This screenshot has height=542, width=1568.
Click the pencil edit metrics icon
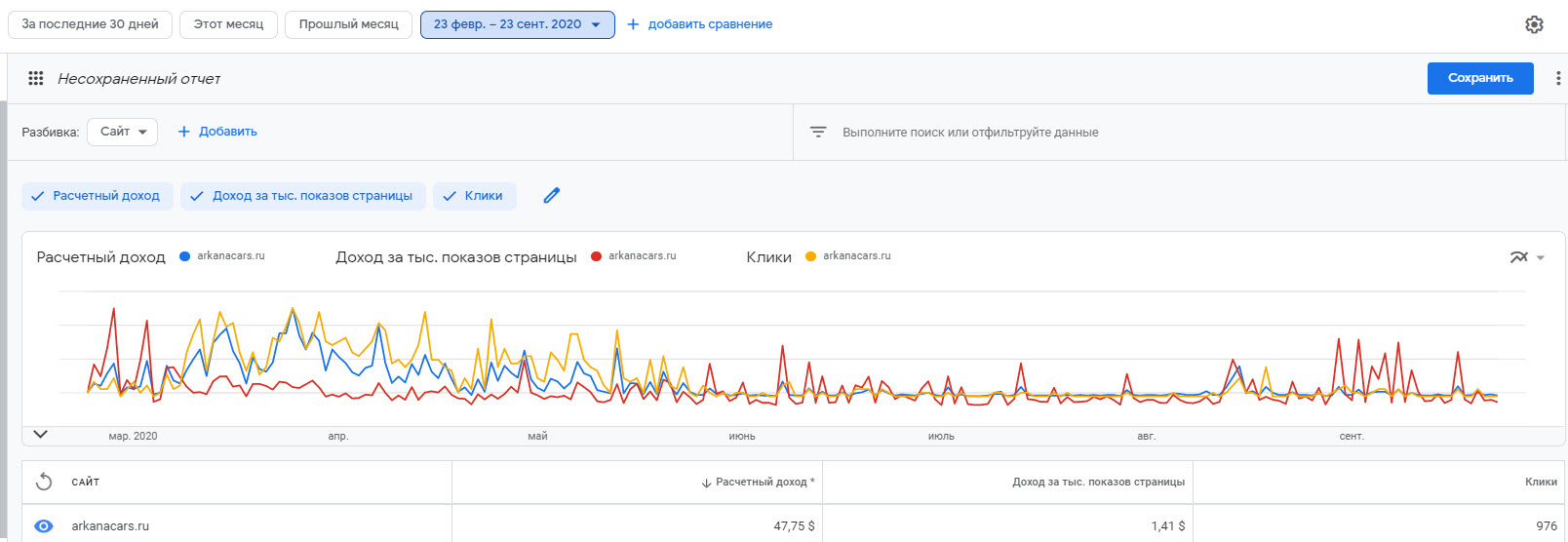(552, 196)
